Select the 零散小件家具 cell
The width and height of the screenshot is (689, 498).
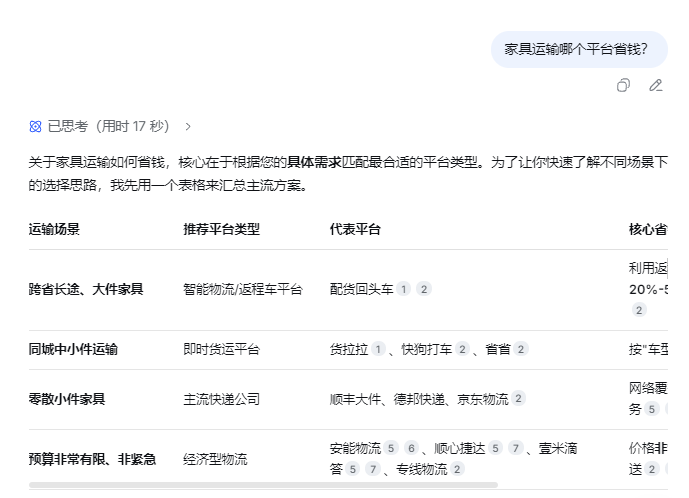(x=67, y=399)
